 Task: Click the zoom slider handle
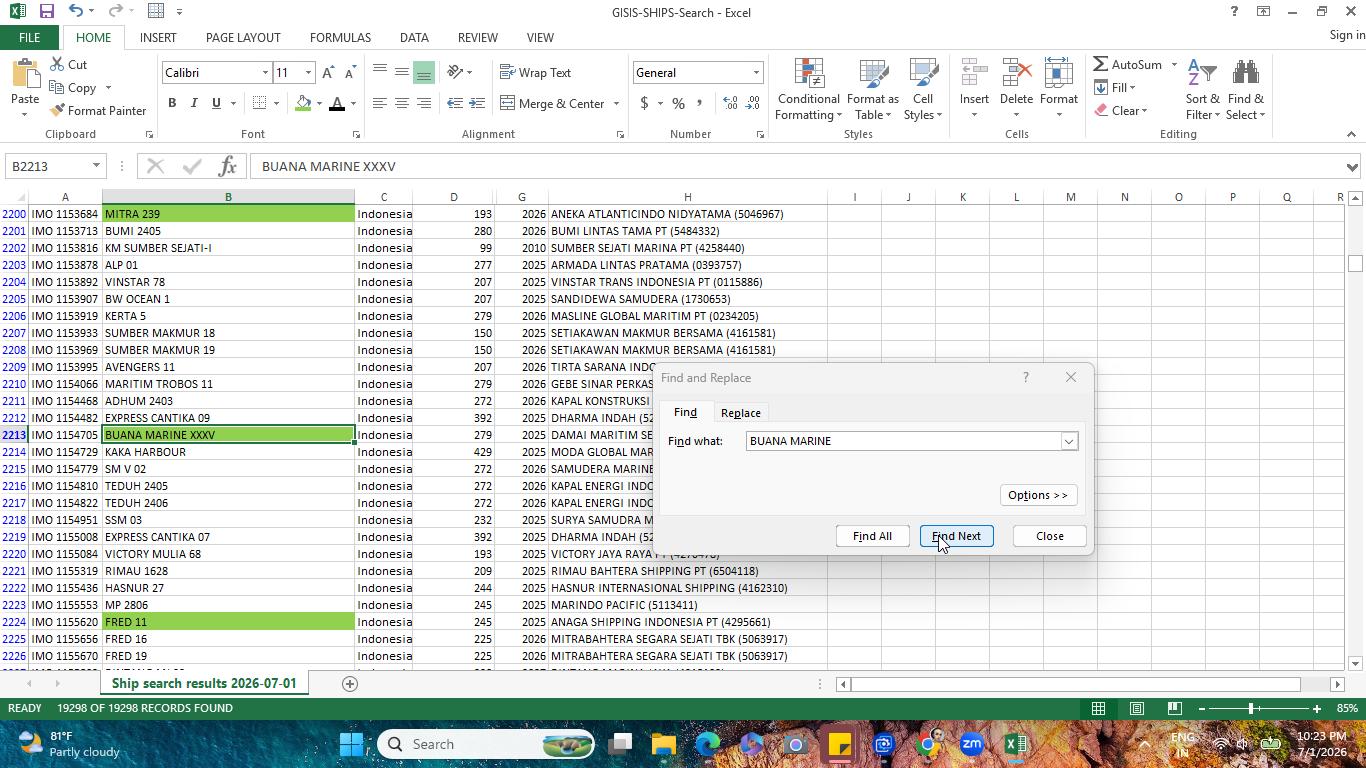1250,709
